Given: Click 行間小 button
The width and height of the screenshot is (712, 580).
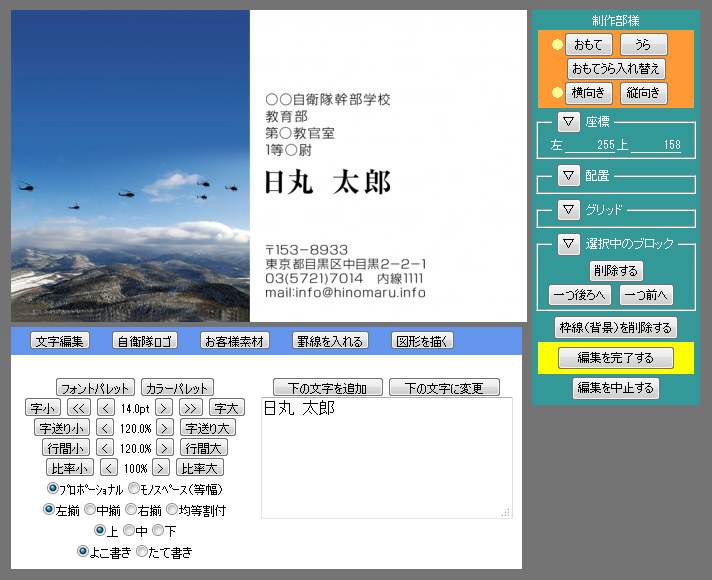Looking at the screenshot, I should 66,448.
